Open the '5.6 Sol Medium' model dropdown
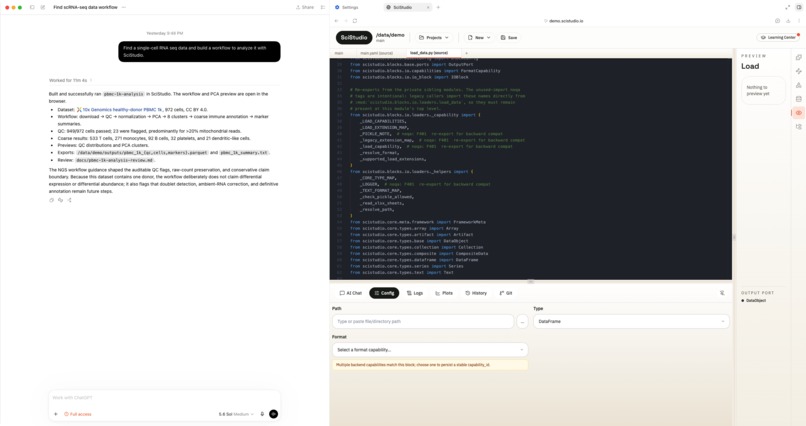The image size is (806, 426). tap(236, 414)
